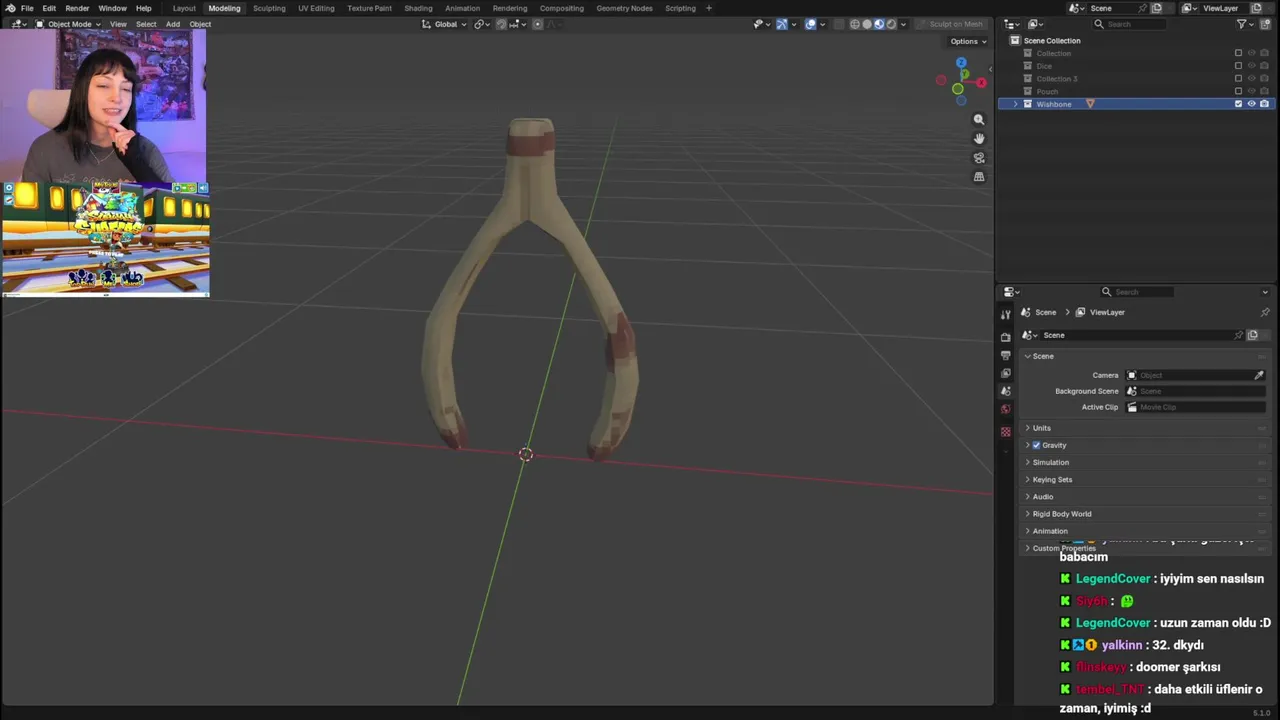The width and height of the screenshot is (1280, 720).
Task: Click new scene icon in top bar
Action: click(1157, 8)
